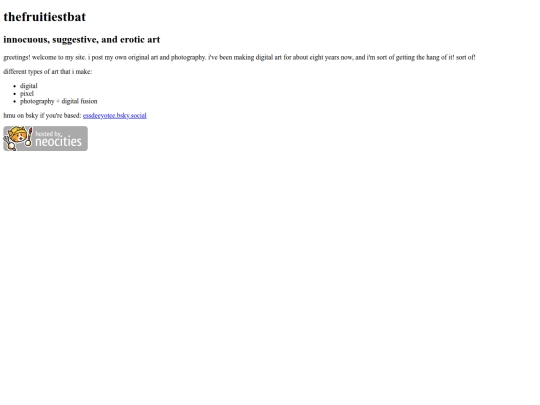Click the paintbrush held by the cat
This screenshot has height=405, width=540.
click(x=29, y=137)
